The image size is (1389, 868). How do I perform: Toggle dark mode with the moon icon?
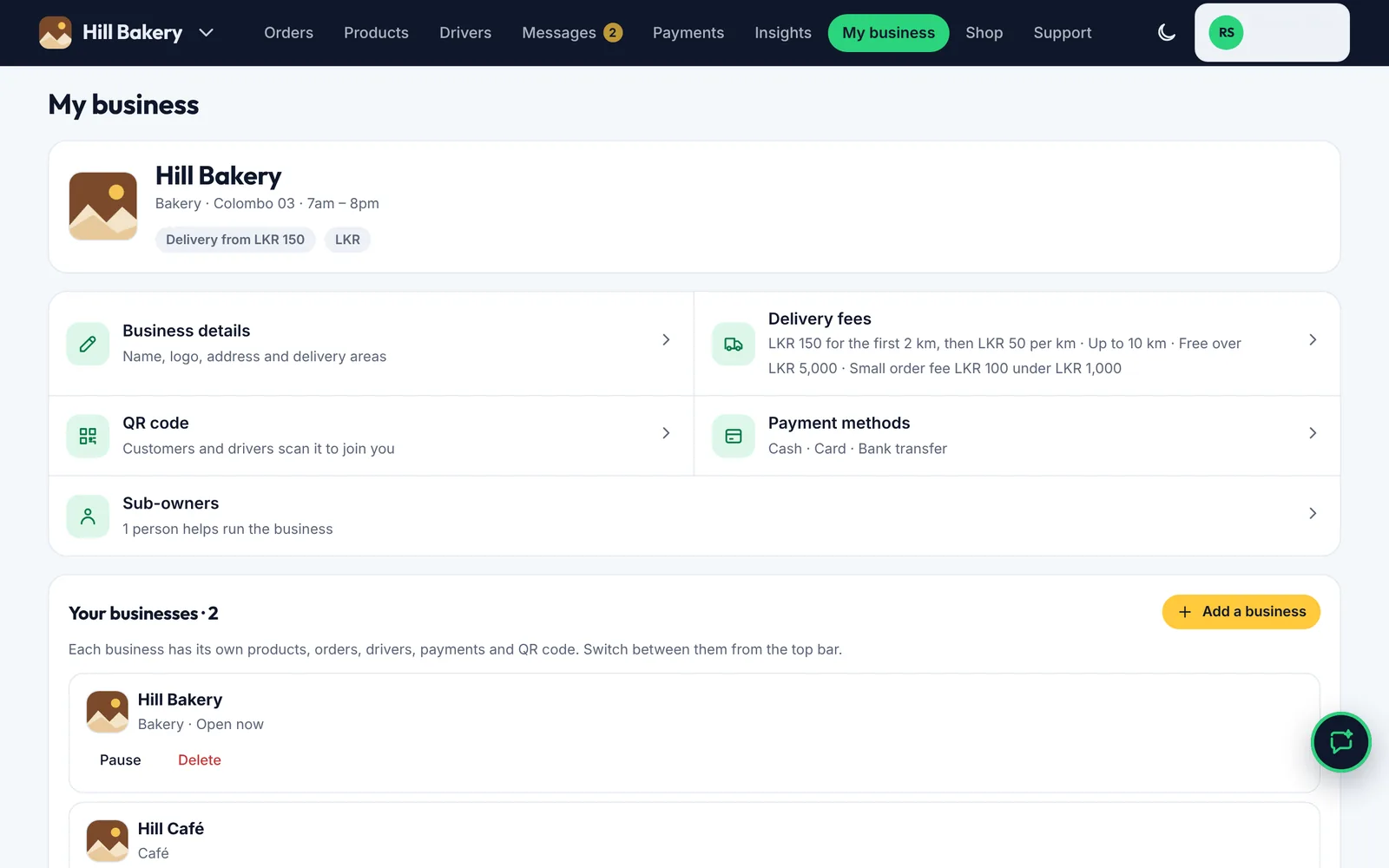coord(1167,33)
